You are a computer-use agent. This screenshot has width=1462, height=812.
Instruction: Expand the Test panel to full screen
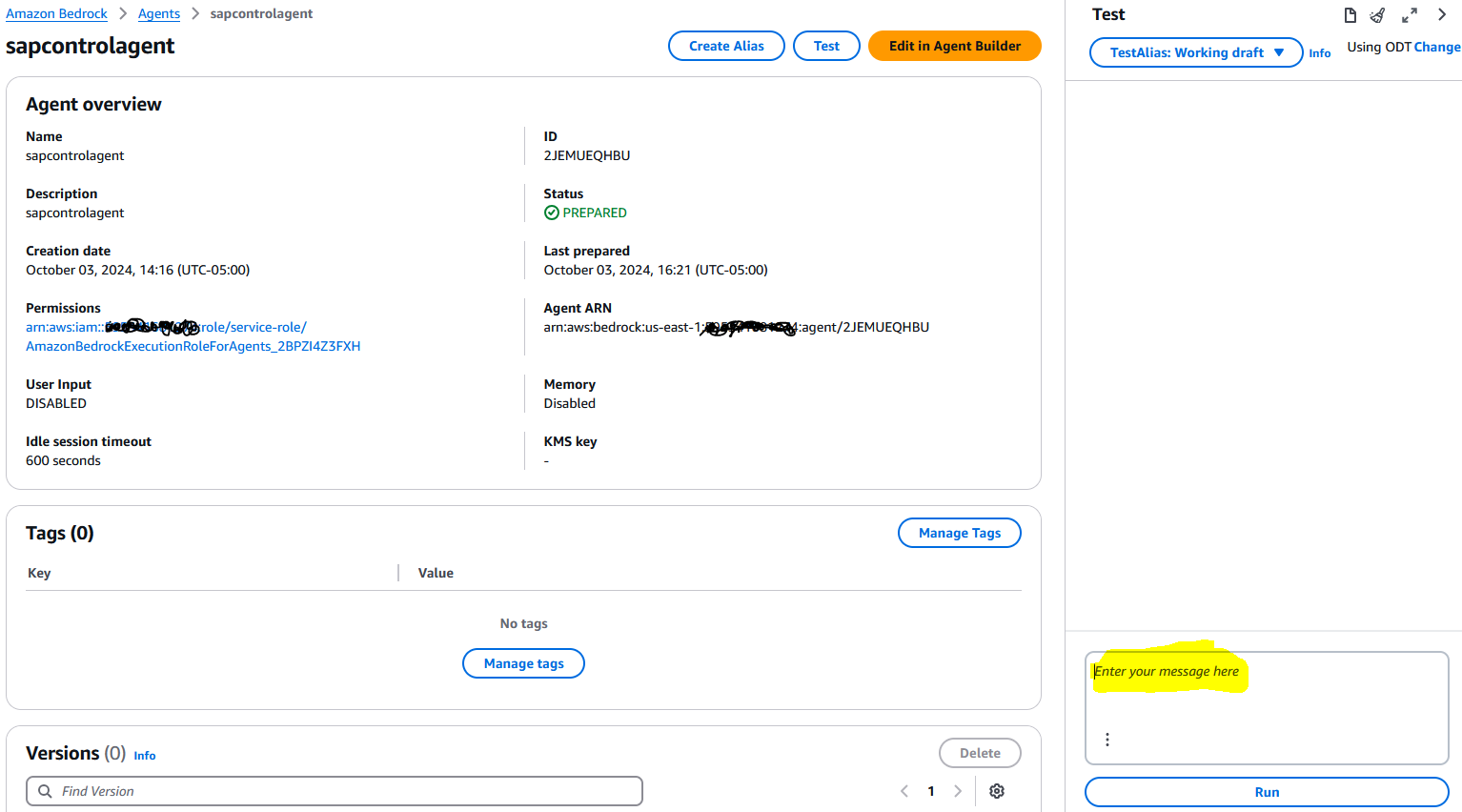(x=1410, y=15)
